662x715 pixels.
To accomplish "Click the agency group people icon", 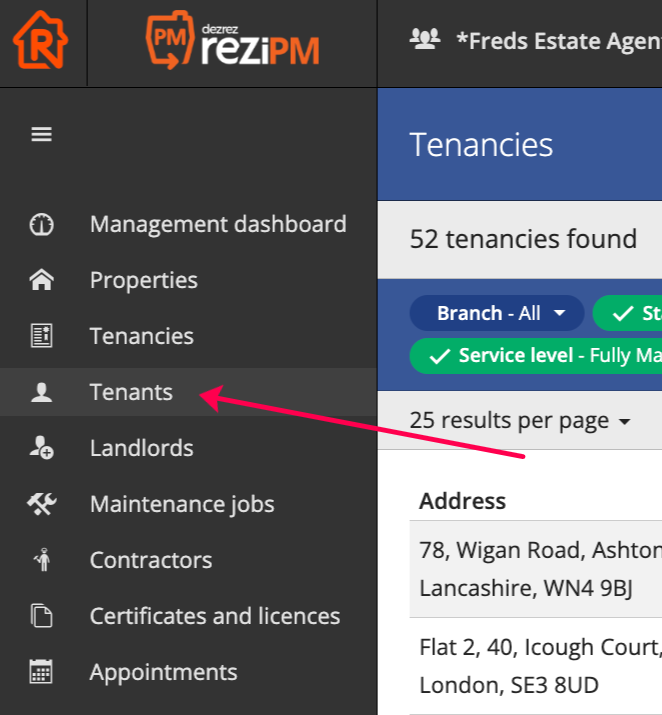I will point(425,39).
